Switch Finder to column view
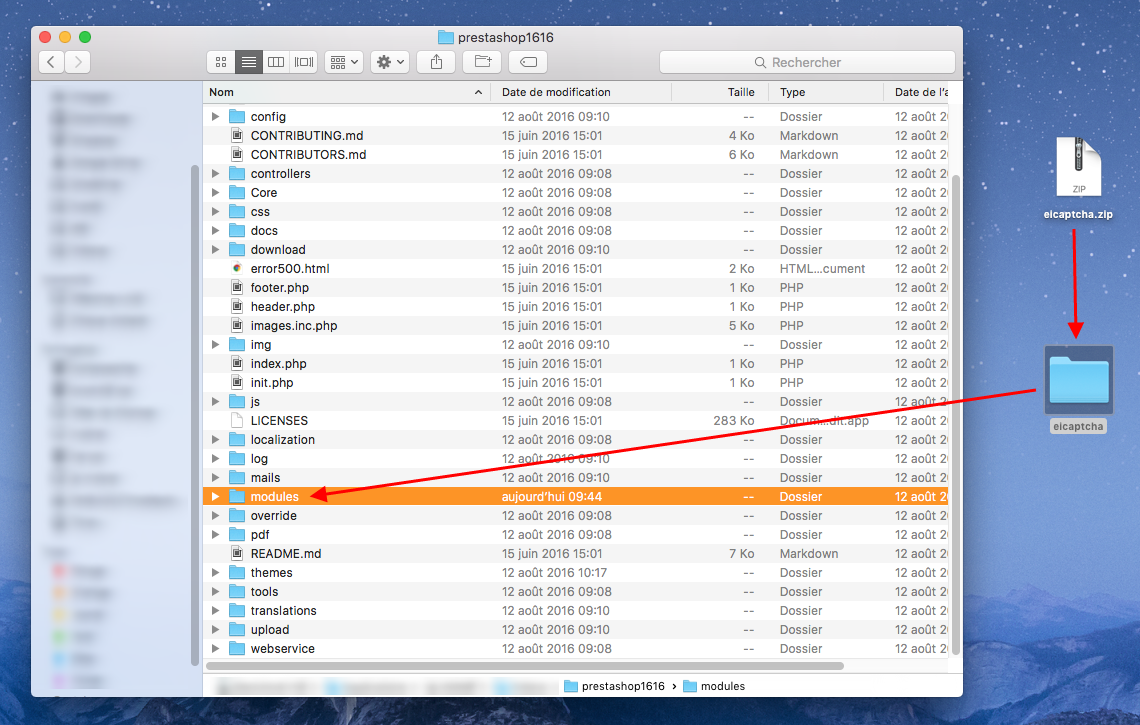Image resolution: width=1140 pixels, height=725 pixels. click(x=276, y=62)
